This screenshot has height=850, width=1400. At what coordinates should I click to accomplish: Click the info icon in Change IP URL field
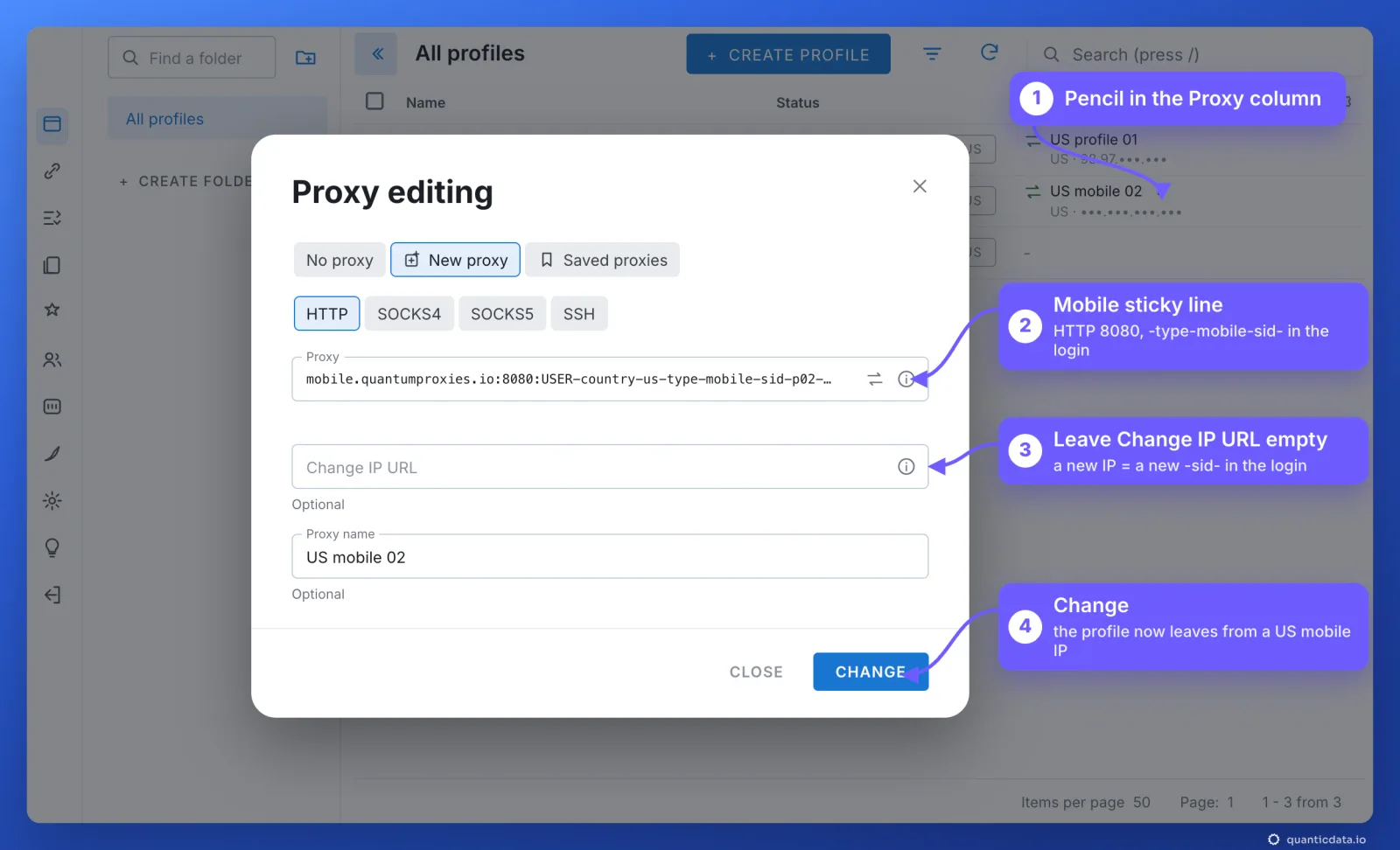click(x=906, y=467)
